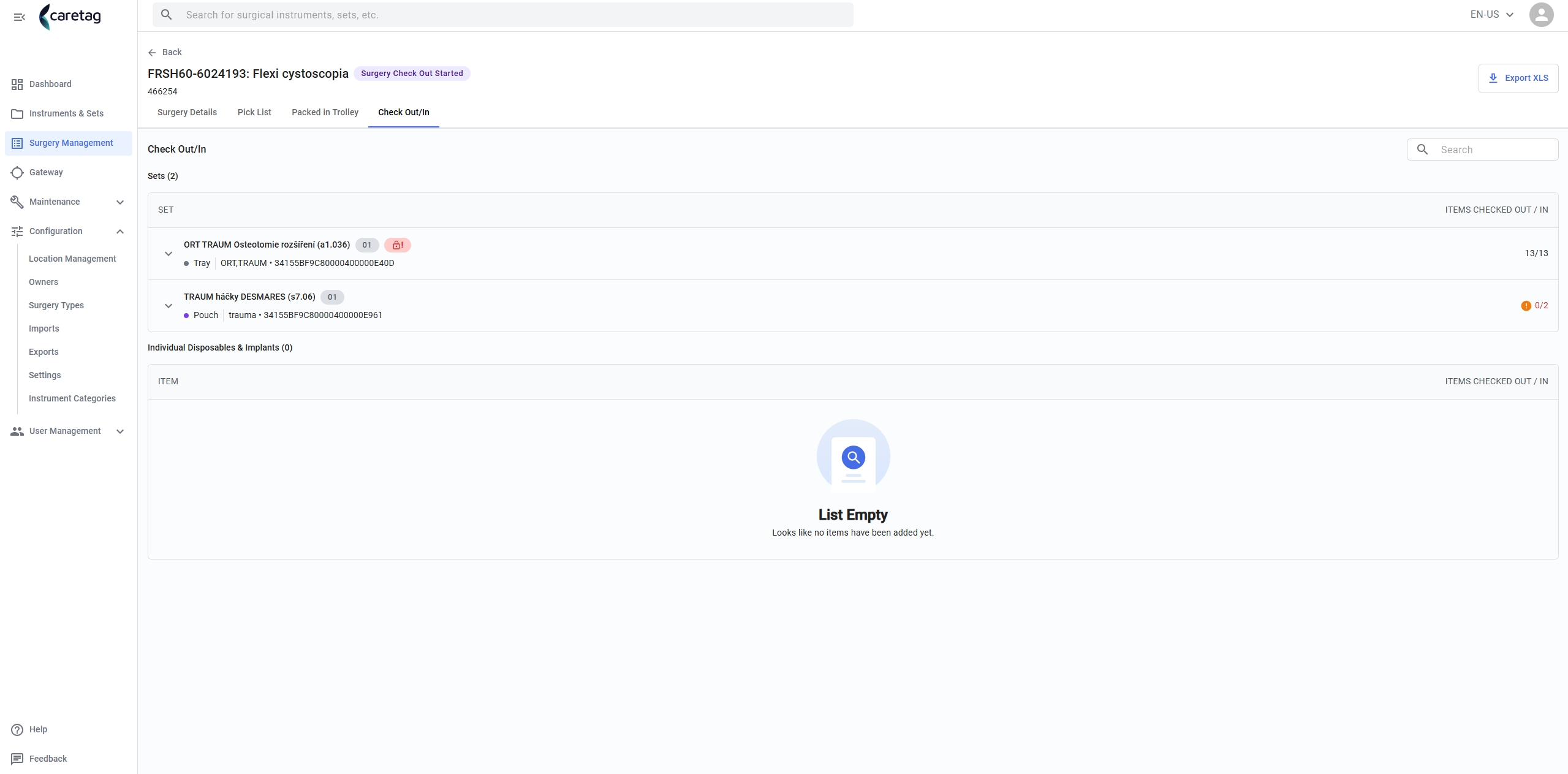Collapse the sidebar with the hamburger menu icon
Image resolution: width=1568 pixels, height=774 pixels.
click(19, 17)
